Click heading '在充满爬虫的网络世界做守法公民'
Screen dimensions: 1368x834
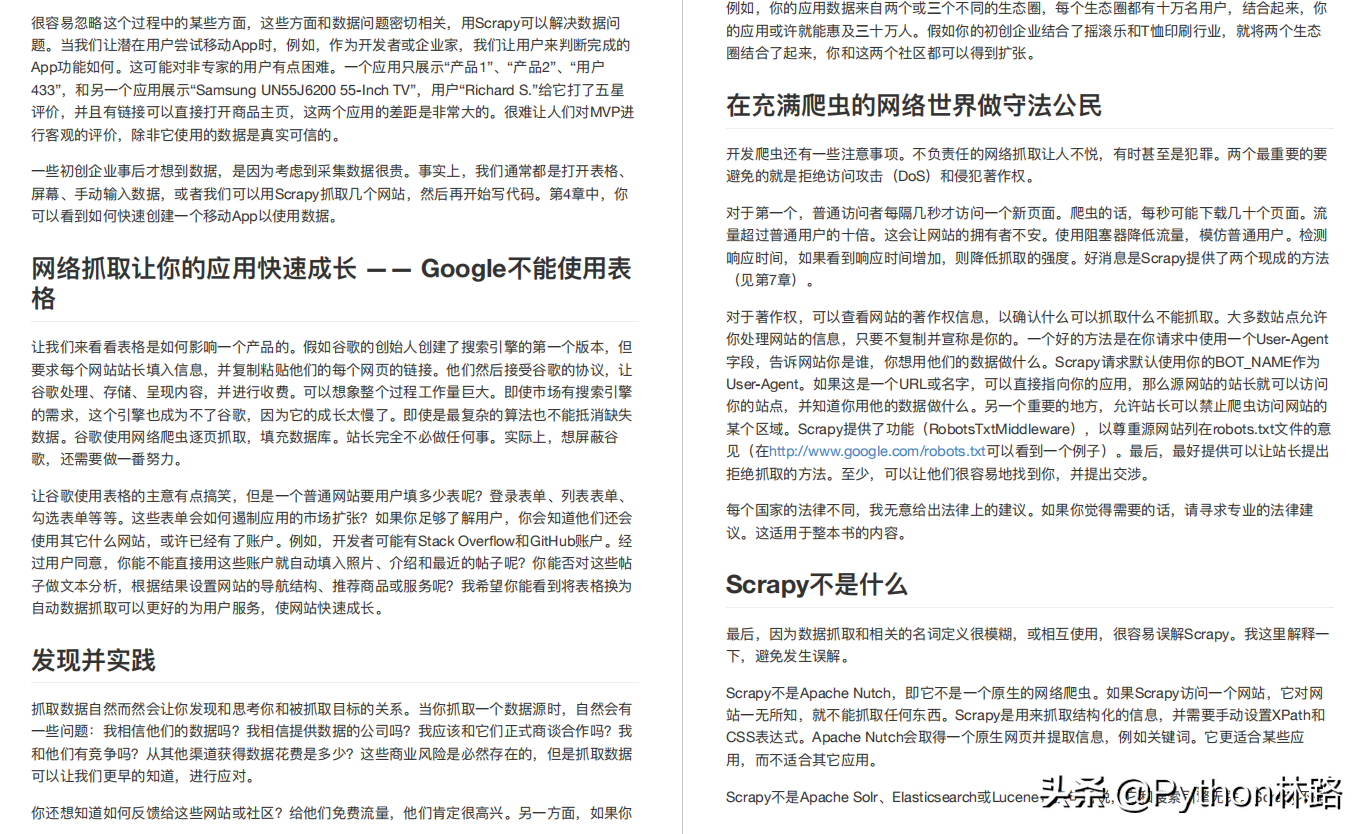pos(913,105)
